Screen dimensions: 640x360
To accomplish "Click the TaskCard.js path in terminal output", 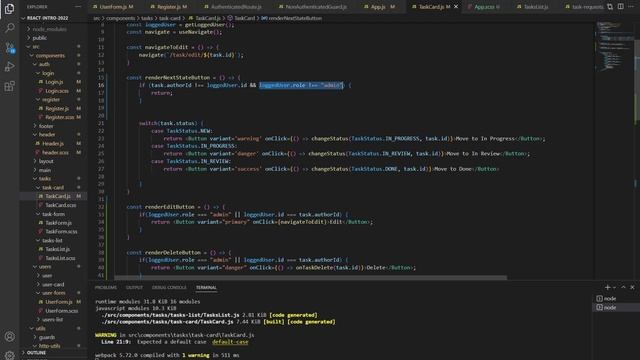I will pos(167,322).
